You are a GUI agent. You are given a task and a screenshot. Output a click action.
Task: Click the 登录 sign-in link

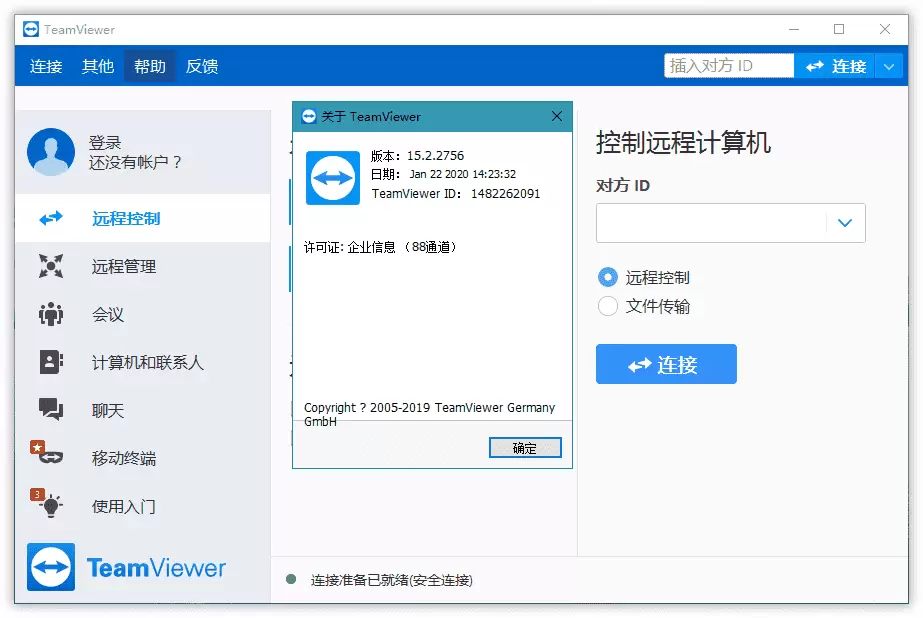tap(105, 142)
